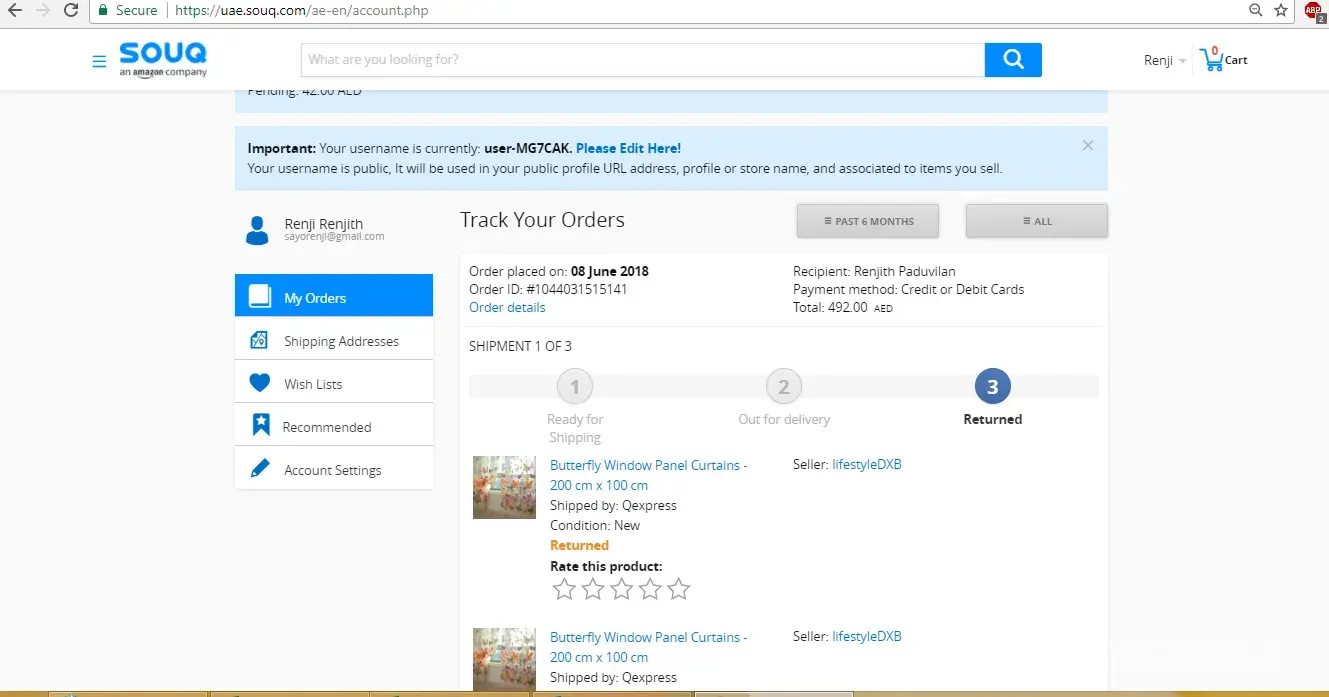Click SHIPMENT 1 OF 3 text

coord(520,346)
